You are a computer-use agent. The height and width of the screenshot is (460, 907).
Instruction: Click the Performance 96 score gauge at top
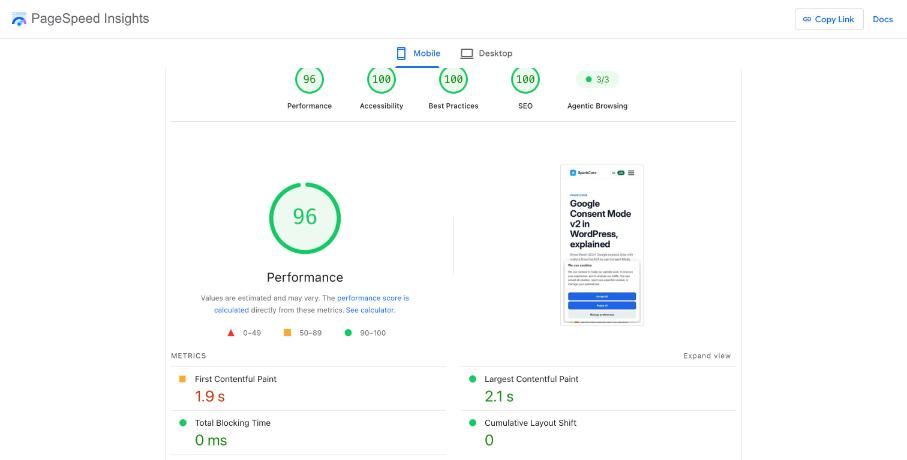click(309, 80)
